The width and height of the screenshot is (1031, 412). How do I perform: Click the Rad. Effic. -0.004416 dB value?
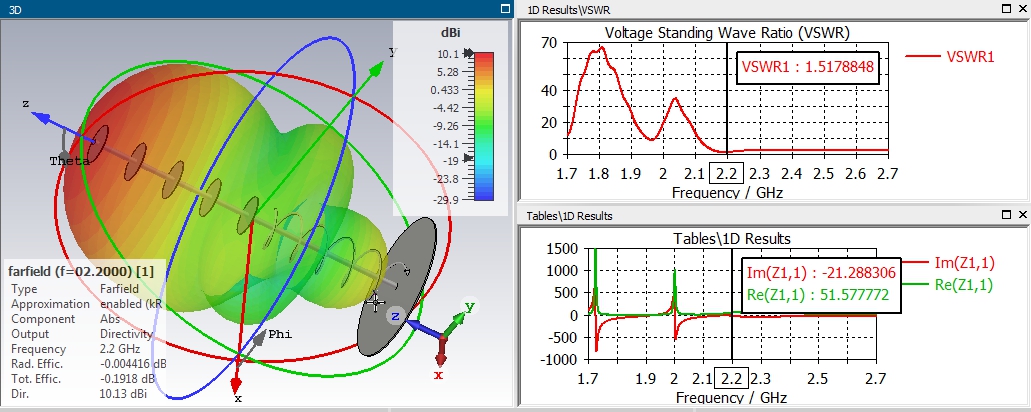pyautogui.click(x=133, y=364)
